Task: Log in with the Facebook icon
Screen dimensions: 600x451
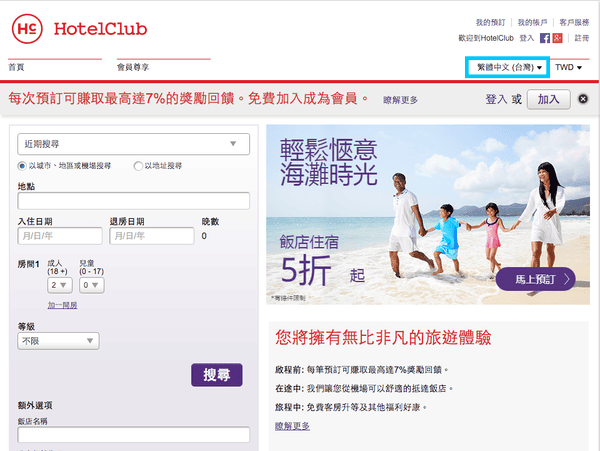Action: [545, 38]
